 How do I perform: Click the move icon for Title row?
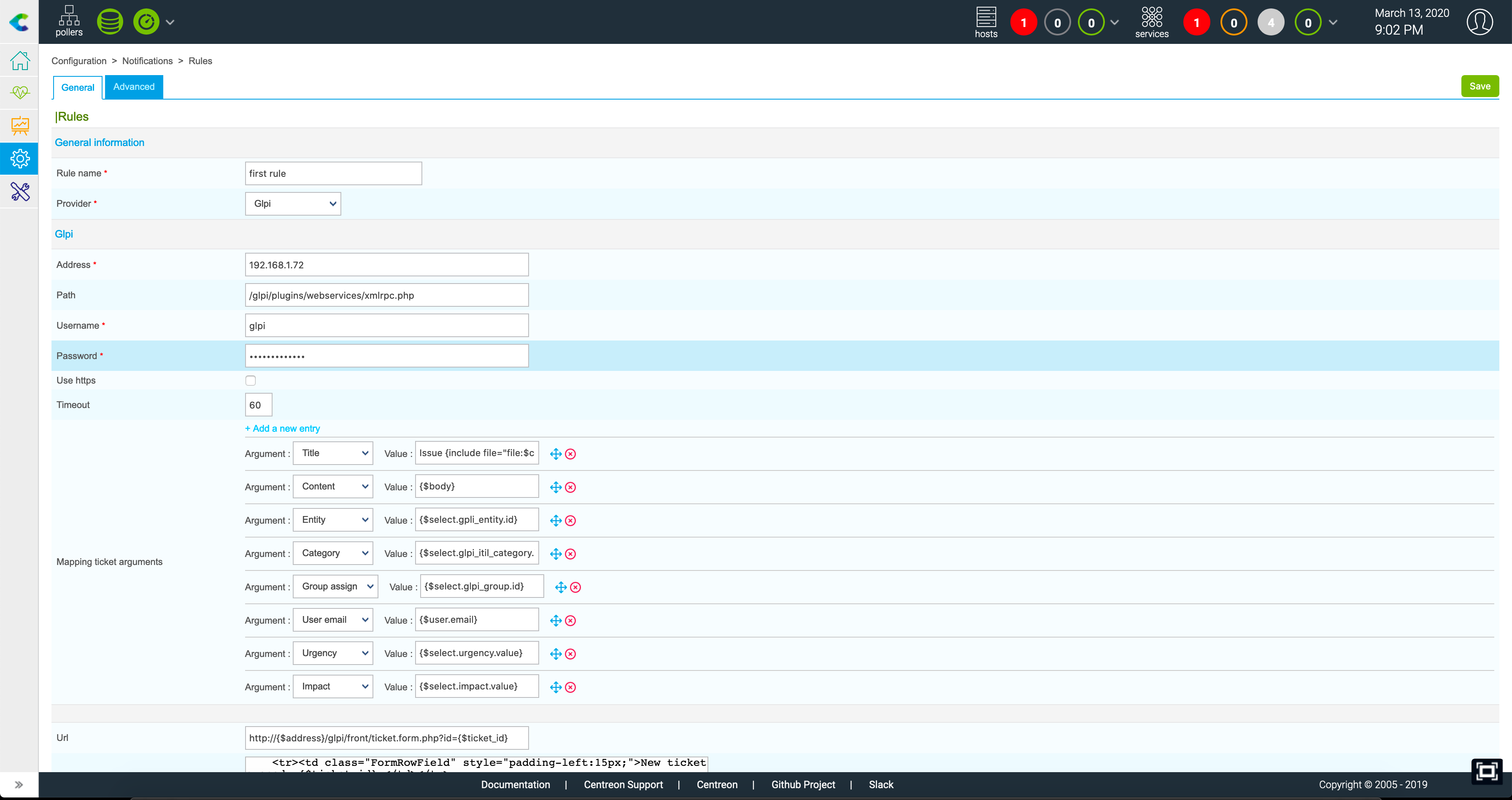click(556, 454)
